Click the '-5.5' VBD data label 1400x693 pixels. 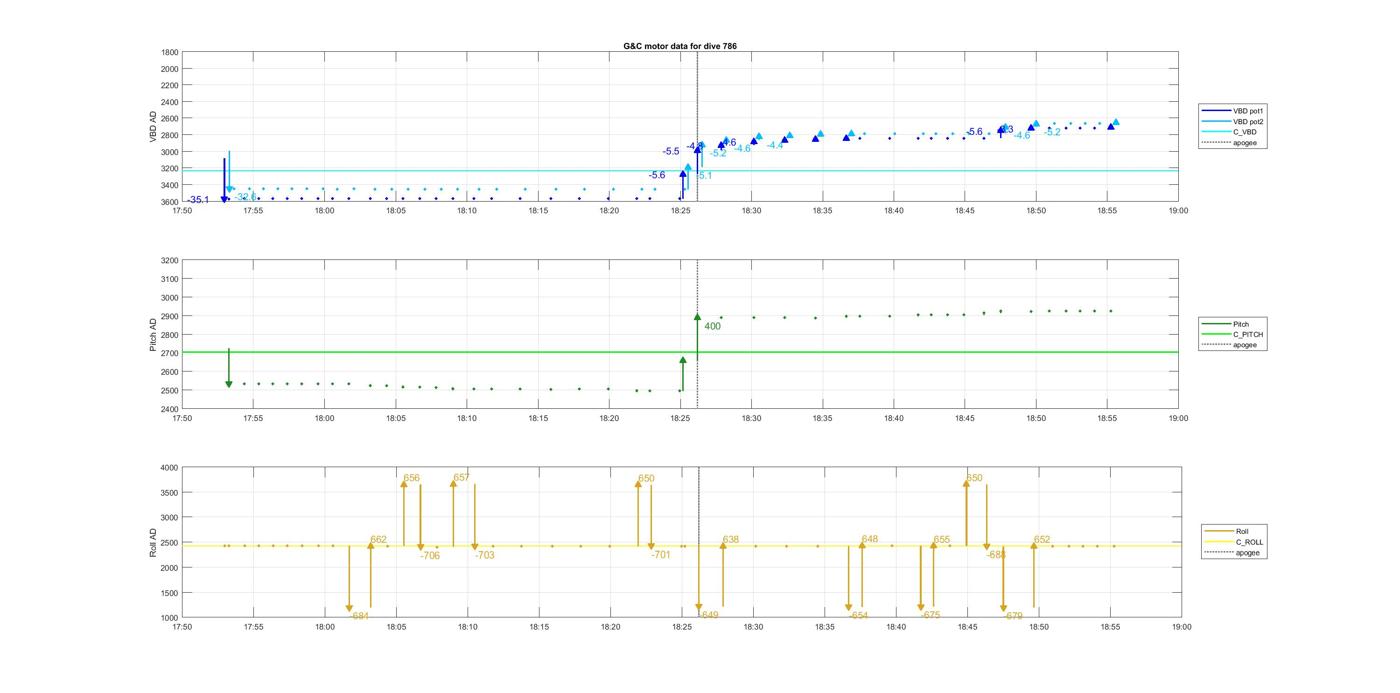coord(671,151)
